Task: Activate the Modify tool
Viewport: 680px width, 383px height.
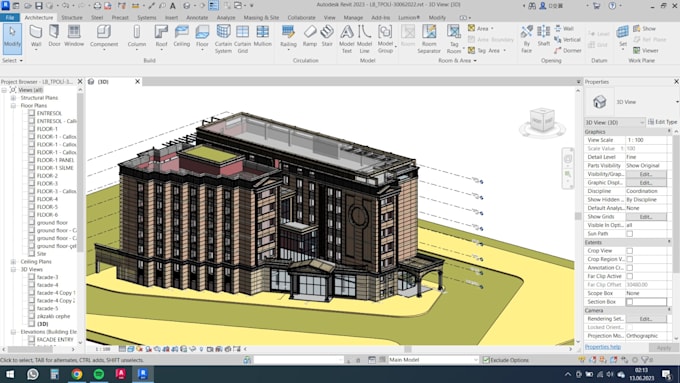Action: click(12, 38)
